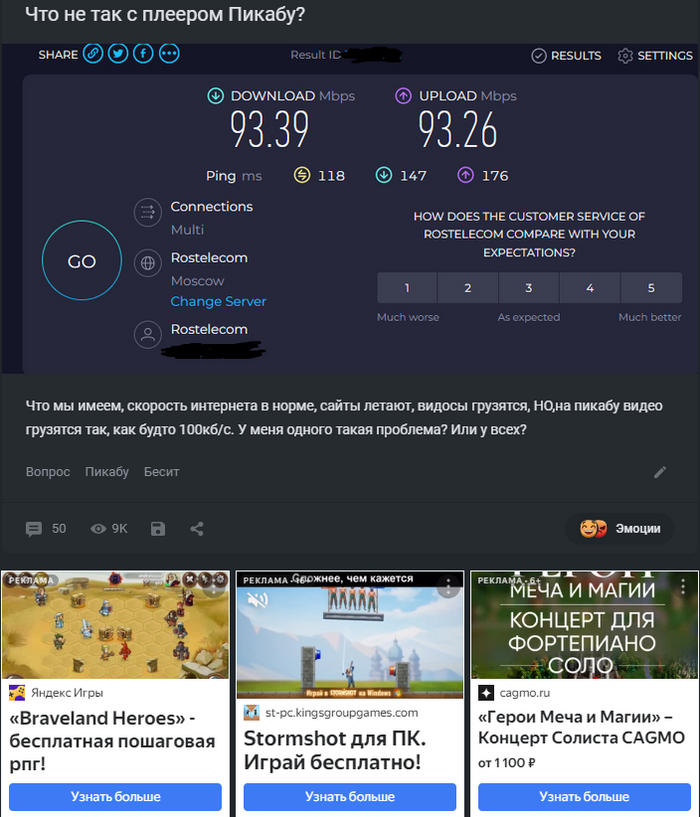Open the comments icon with 50
The image size is (700, 817).
click(34, 529)
